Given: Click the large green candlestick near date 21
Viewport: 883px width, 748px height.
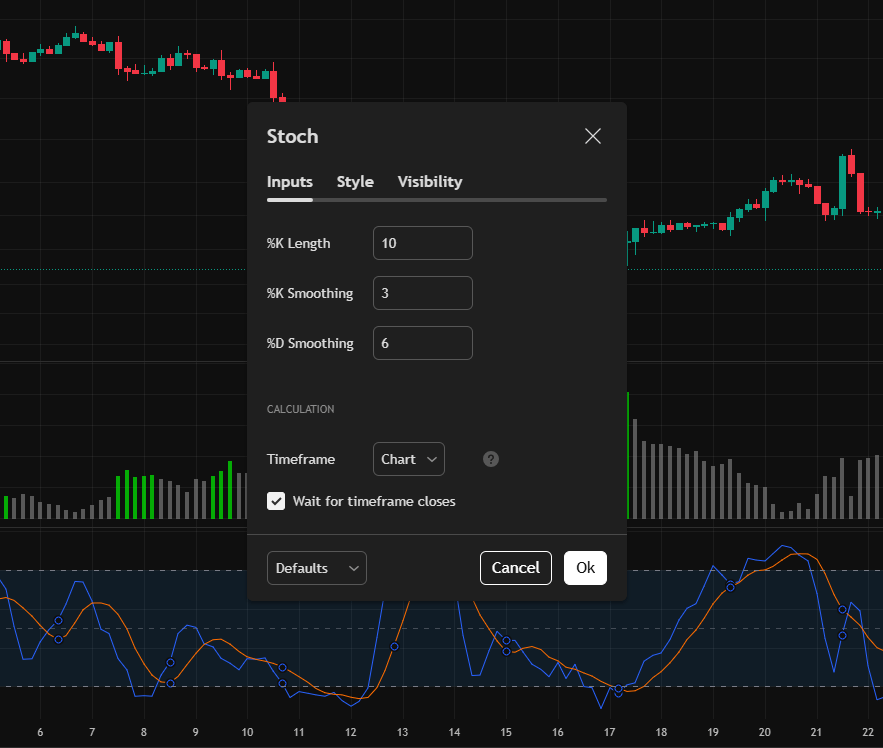Looking at the screenshot, I should [x=842, y=182].
